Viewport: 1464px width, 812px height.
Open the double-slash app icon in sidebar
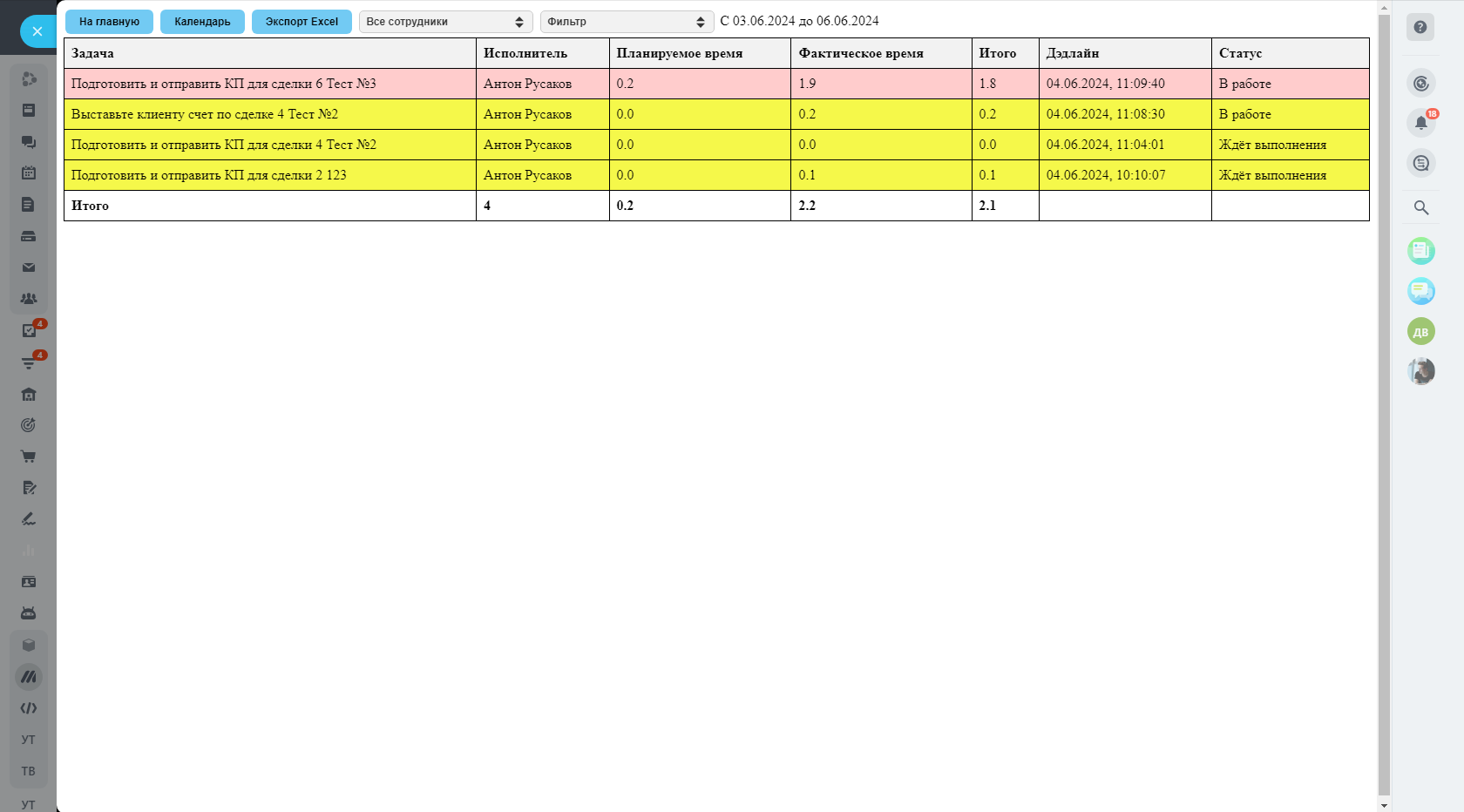(x=29, y=677)
